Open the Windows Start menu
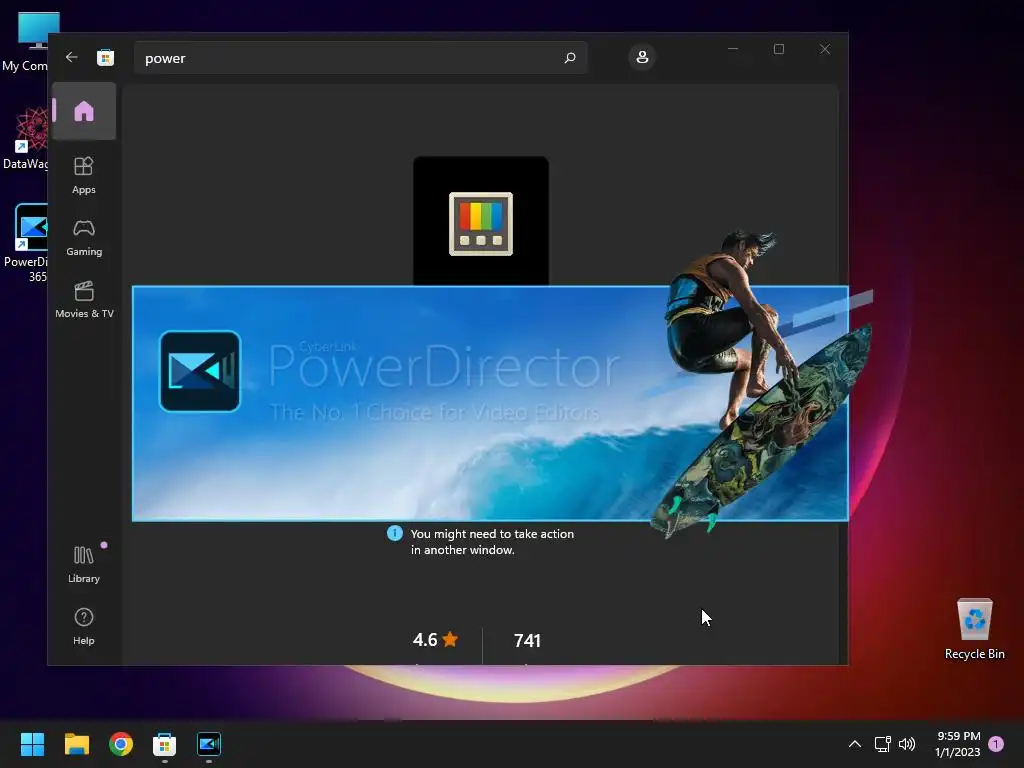 32,744
